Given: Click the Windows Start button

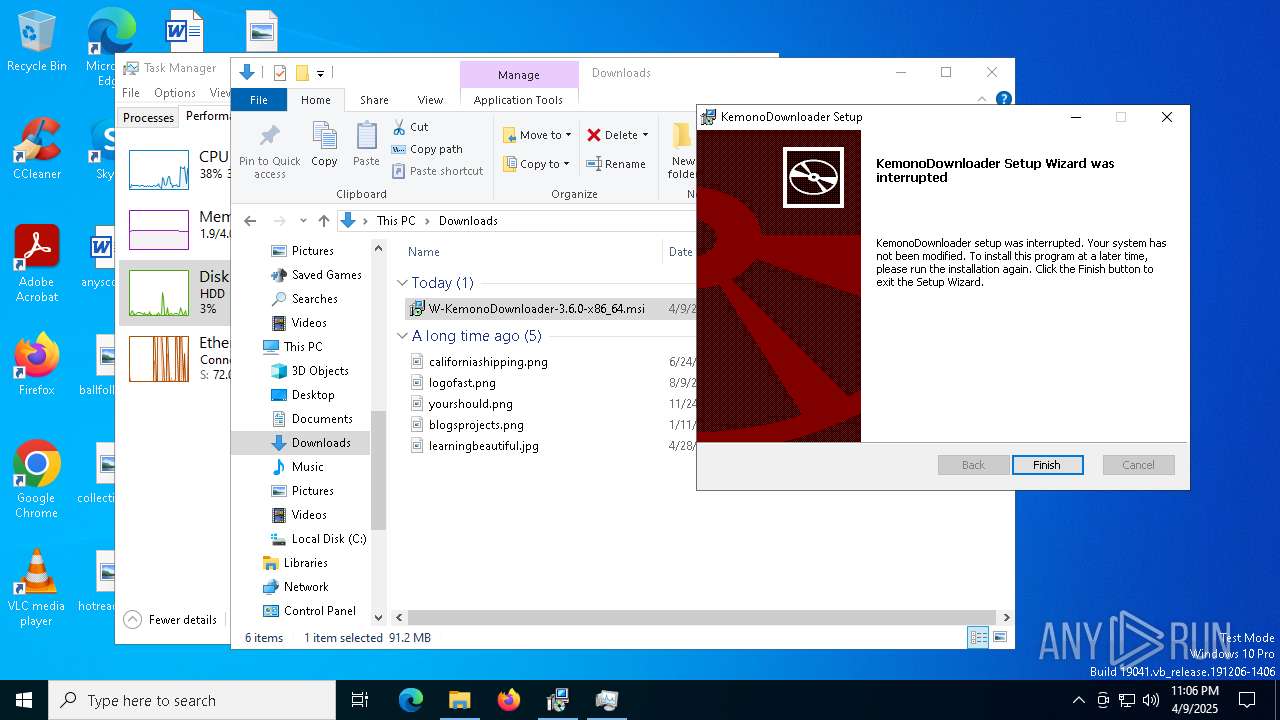Looking at the screenshot, I should point(24,700).
